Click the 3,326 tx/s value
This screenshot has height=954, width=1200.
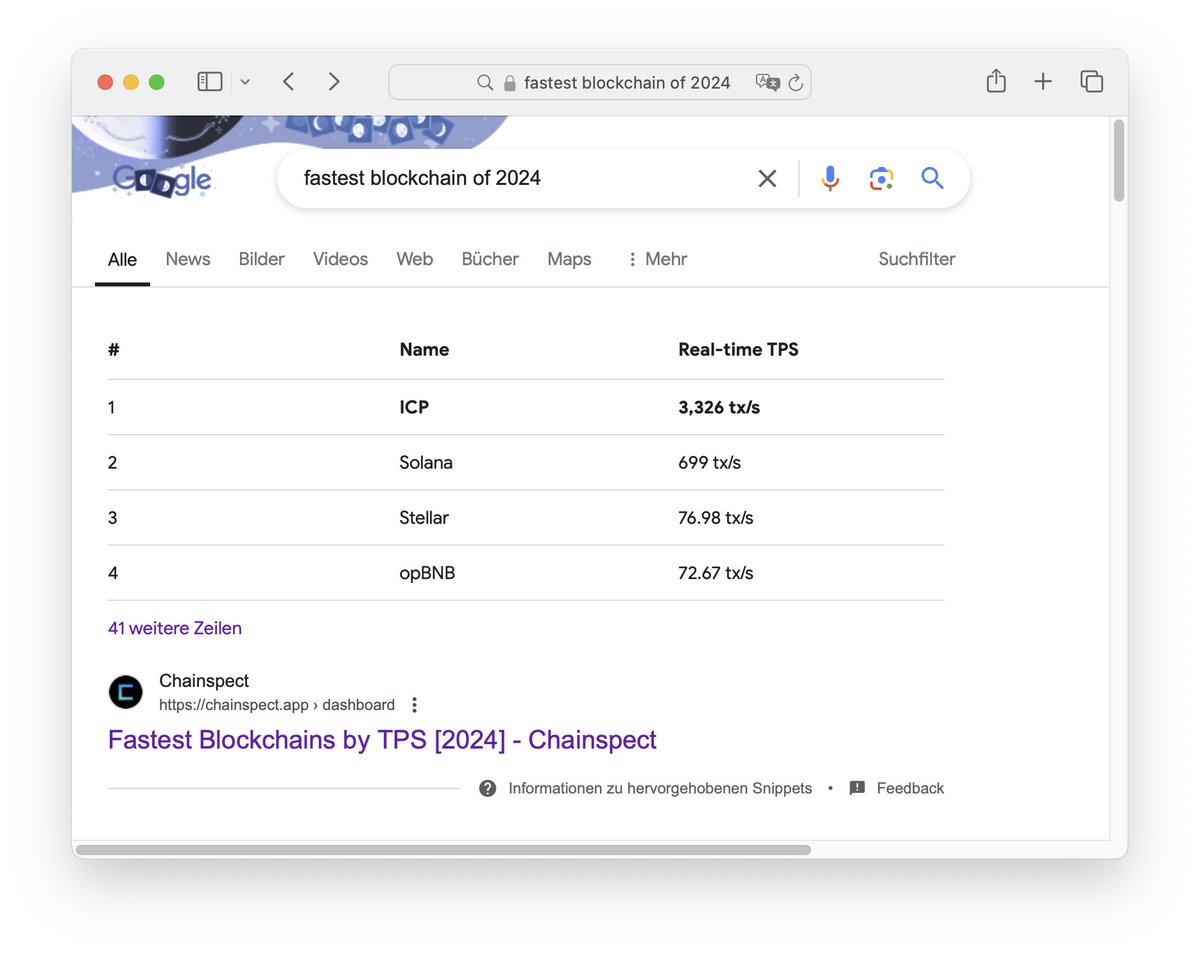(x=719, y=407)
